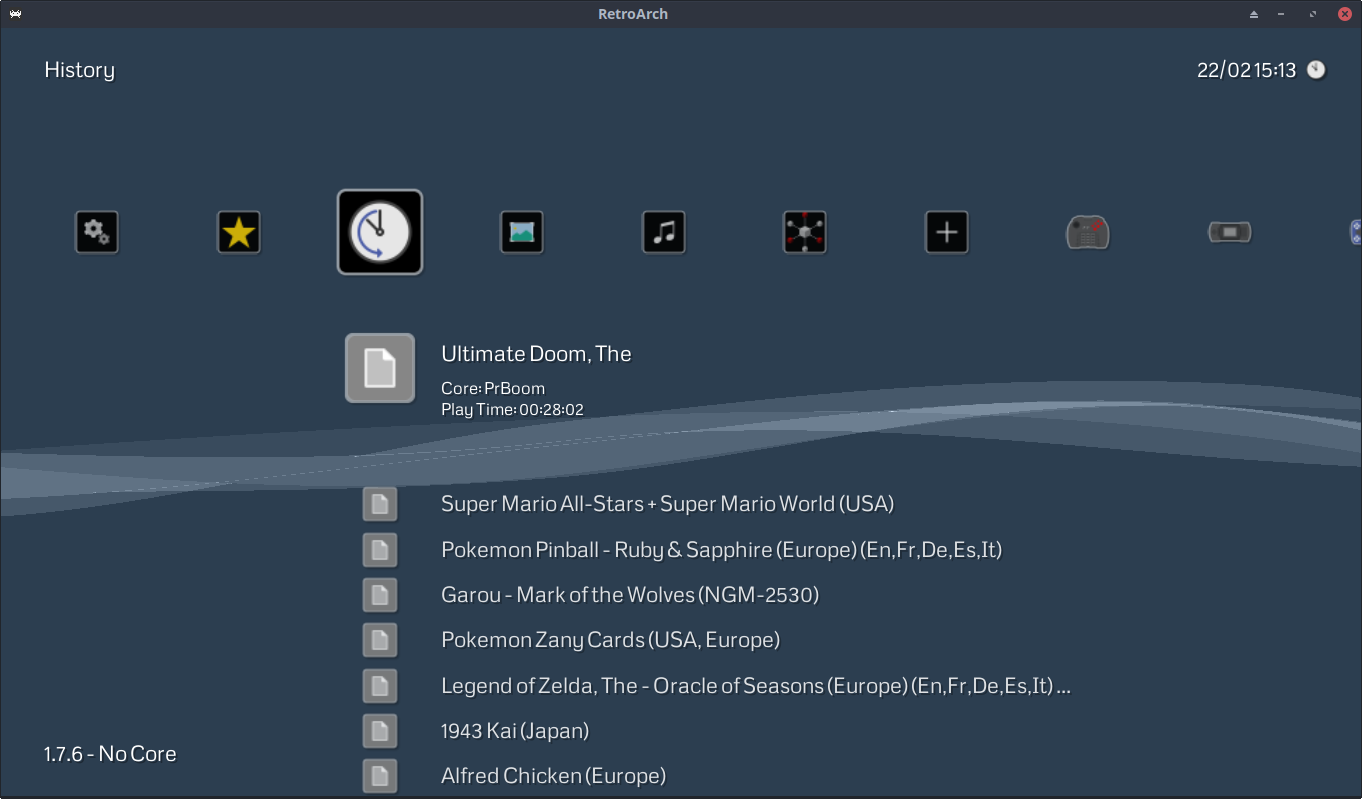Click the file icon for Garou
Screen dimensions: 1362x799
(380, 595)
